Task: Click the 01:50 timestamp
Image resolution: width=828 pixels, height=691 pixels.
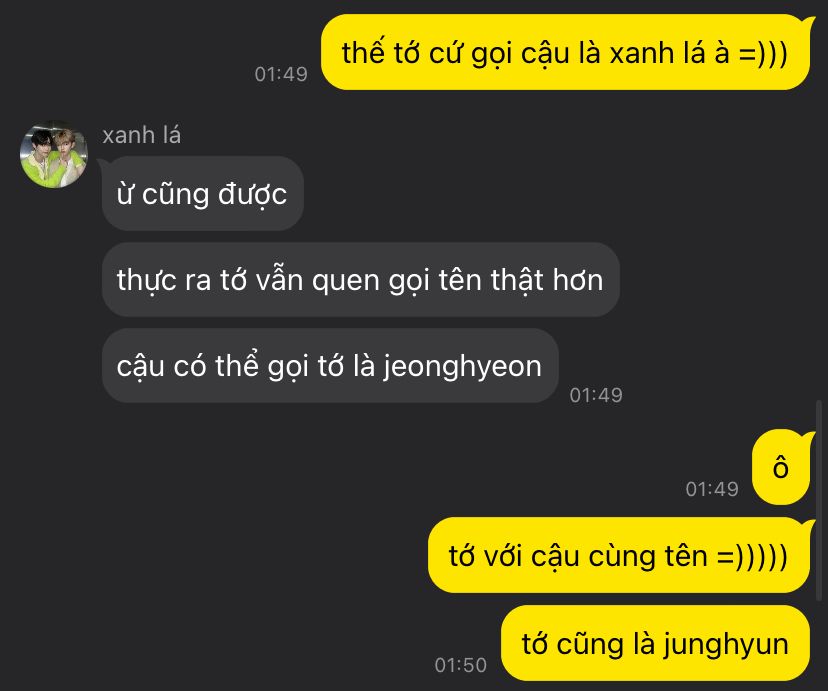Action: (460, 665)
